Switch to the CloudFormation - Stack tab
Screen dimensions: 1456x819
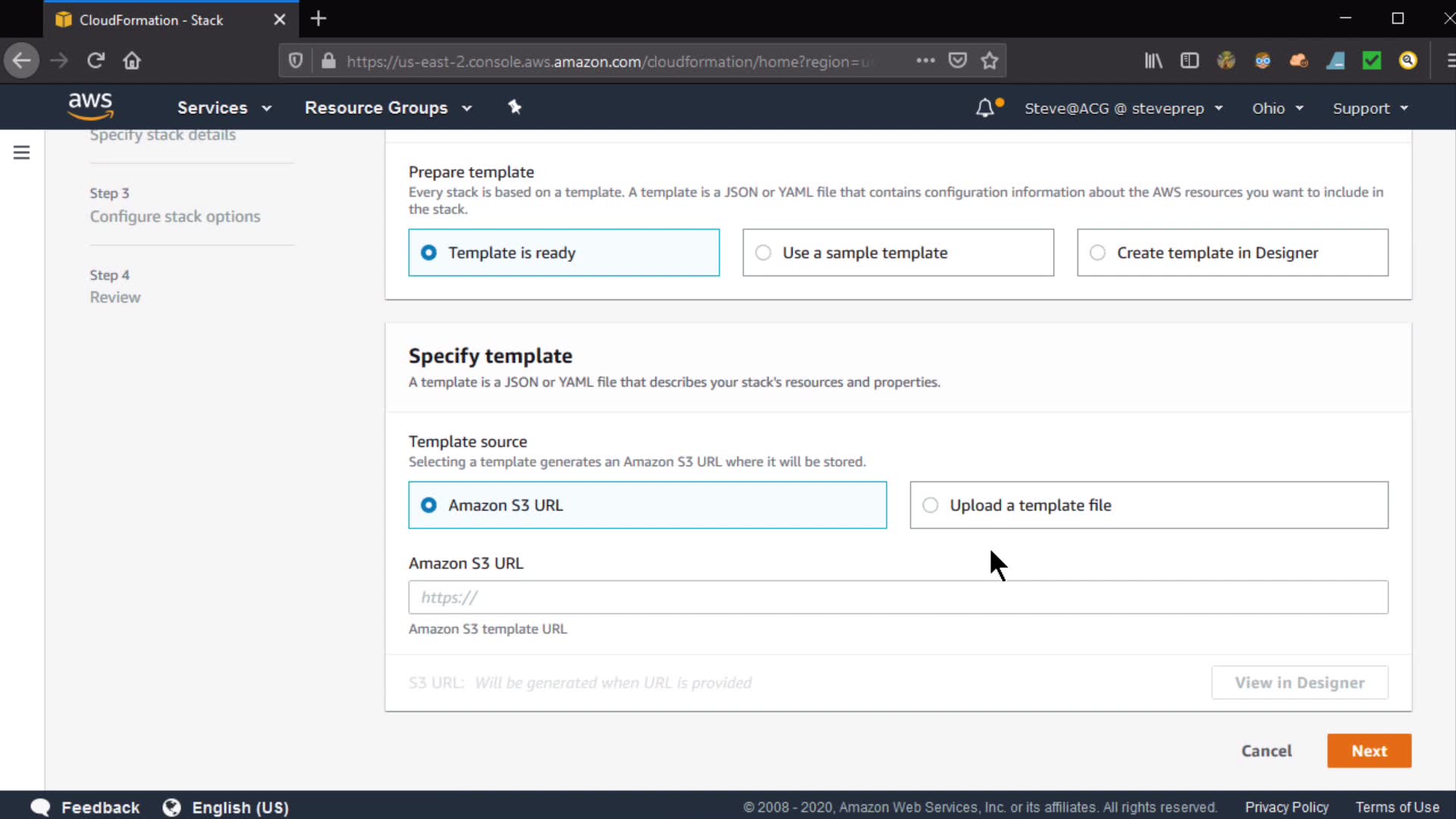tap(152, 20)
